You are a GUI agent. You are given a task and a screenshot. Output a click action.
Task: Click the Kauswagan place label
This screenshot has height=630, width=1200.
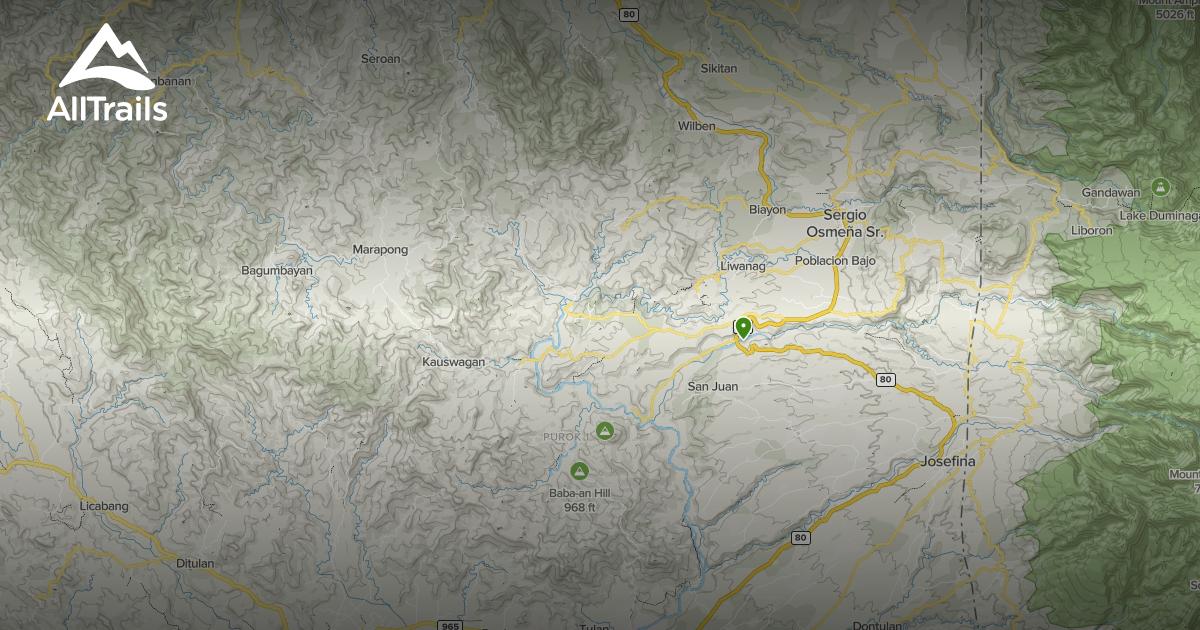(x=453, y=361)
